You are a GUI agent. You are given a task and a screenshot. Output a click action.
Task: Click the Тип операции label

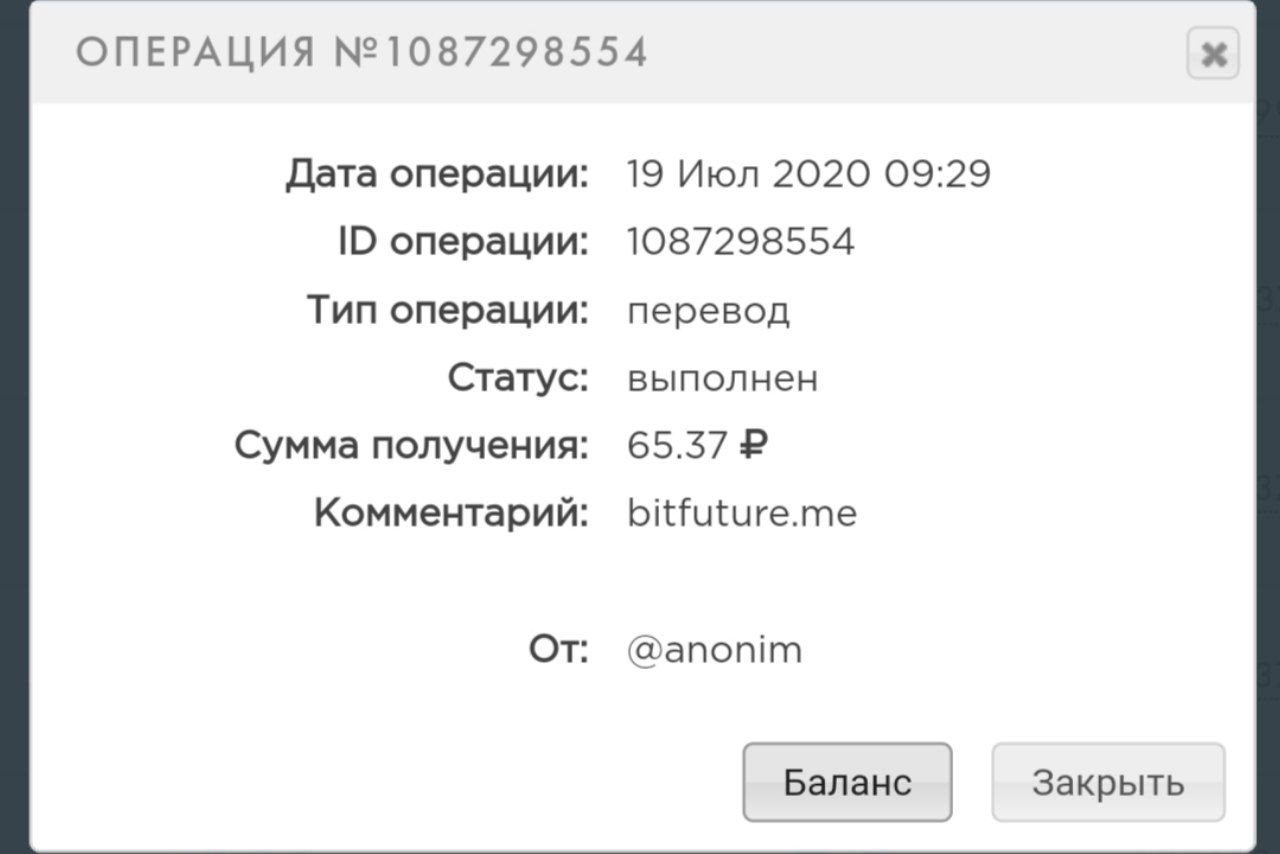448,310
